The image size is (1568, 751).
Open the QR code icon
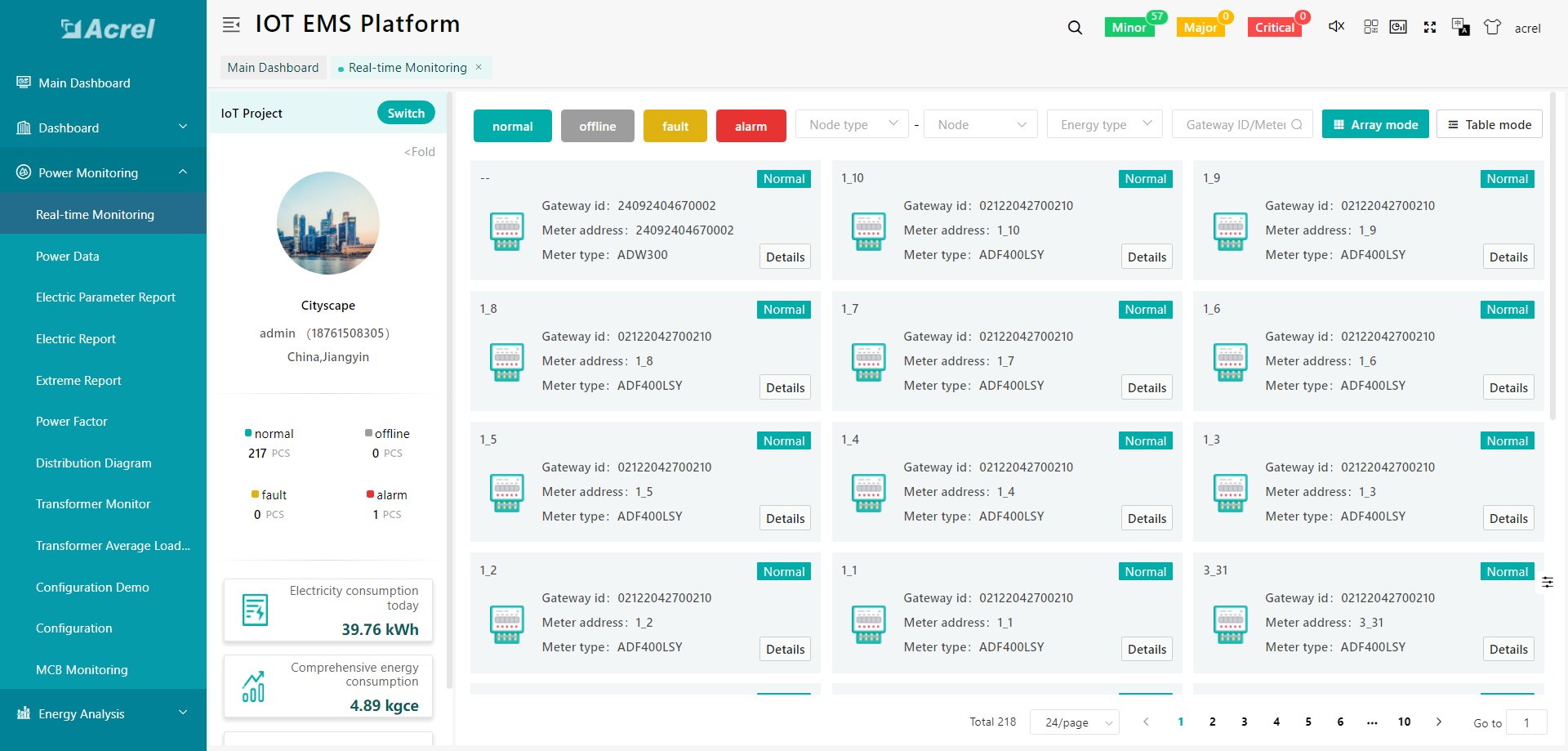tap(1371, 27)
